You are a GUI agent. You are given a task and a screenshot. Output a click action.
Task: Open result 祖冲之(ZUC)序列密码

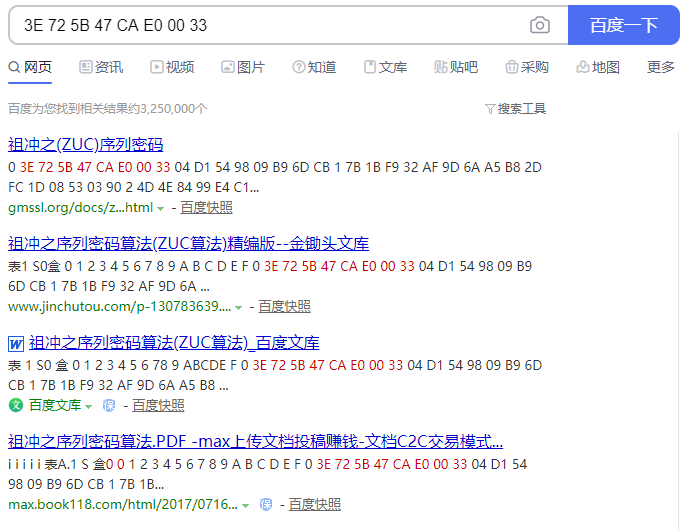(x=86, y=144)
